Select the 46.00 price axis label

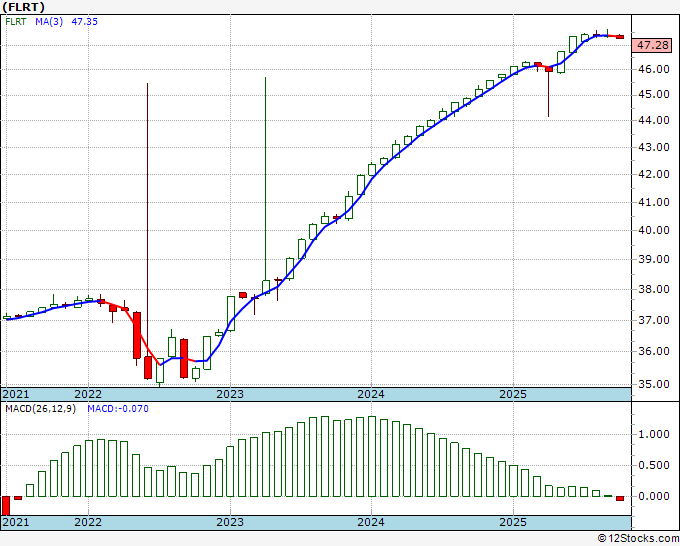(x=654, y=69)
